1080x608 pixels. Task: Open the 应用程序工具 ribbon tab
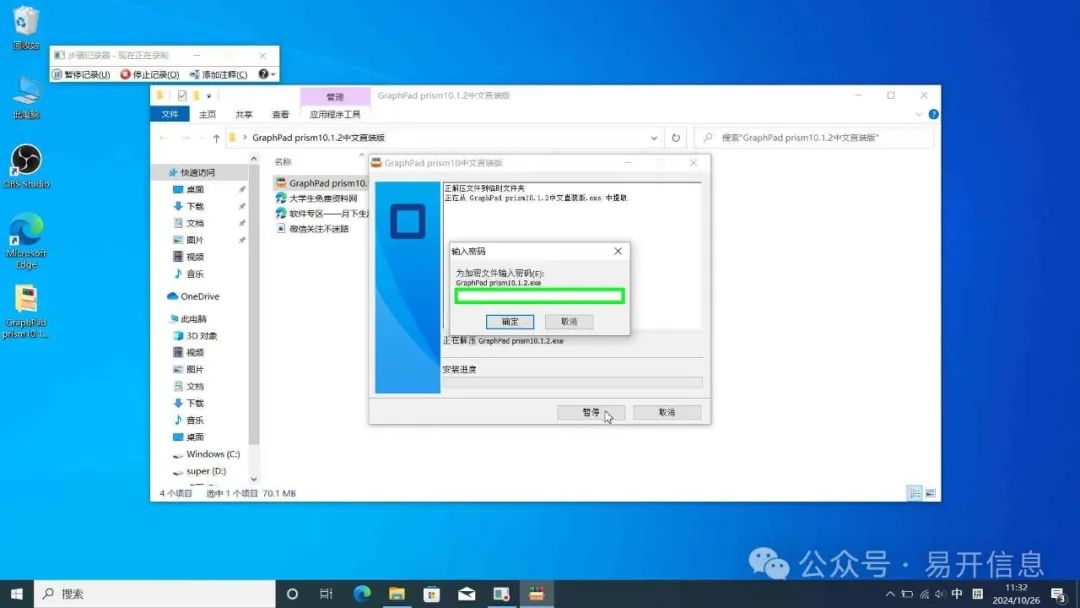coord(335,114)
